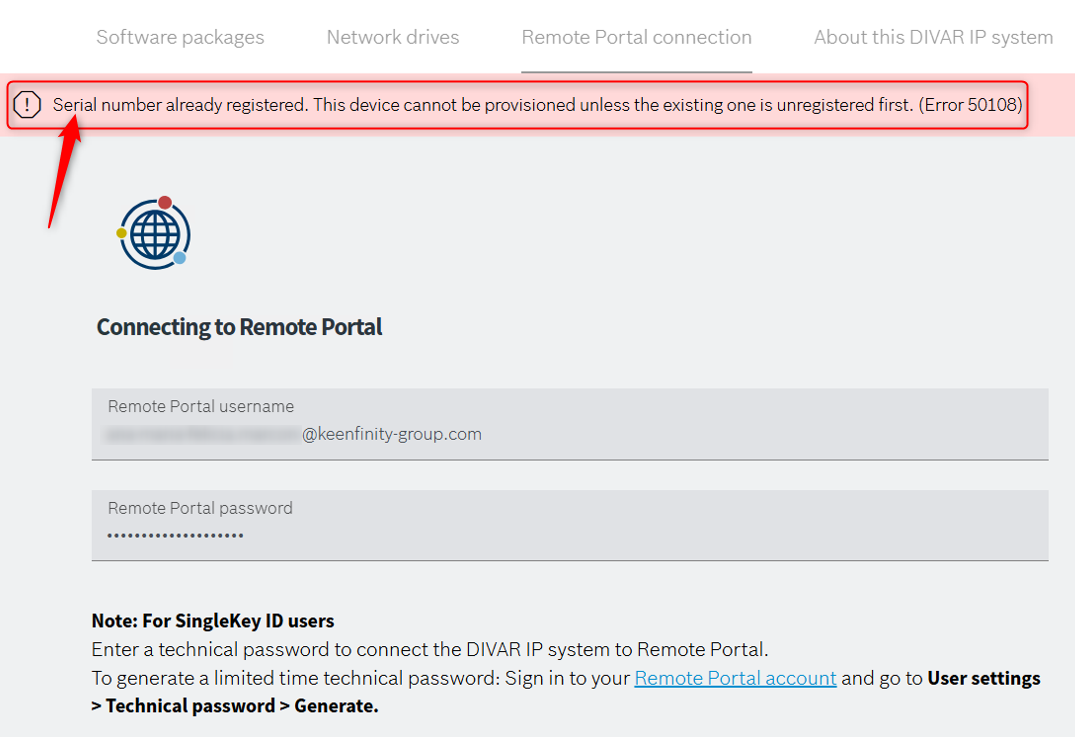Image resolution: width=1075 pixels, height=737 pixels.
Task: Click the "@keenfinity-group.com" username text
Action: (392, 434)
